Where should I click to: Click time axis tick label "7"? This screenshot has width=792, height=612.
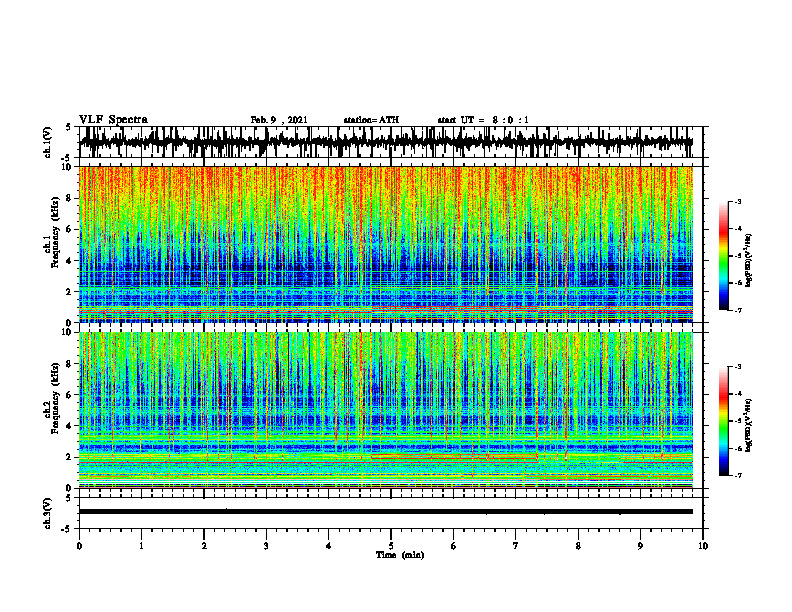tap(516, 546)
